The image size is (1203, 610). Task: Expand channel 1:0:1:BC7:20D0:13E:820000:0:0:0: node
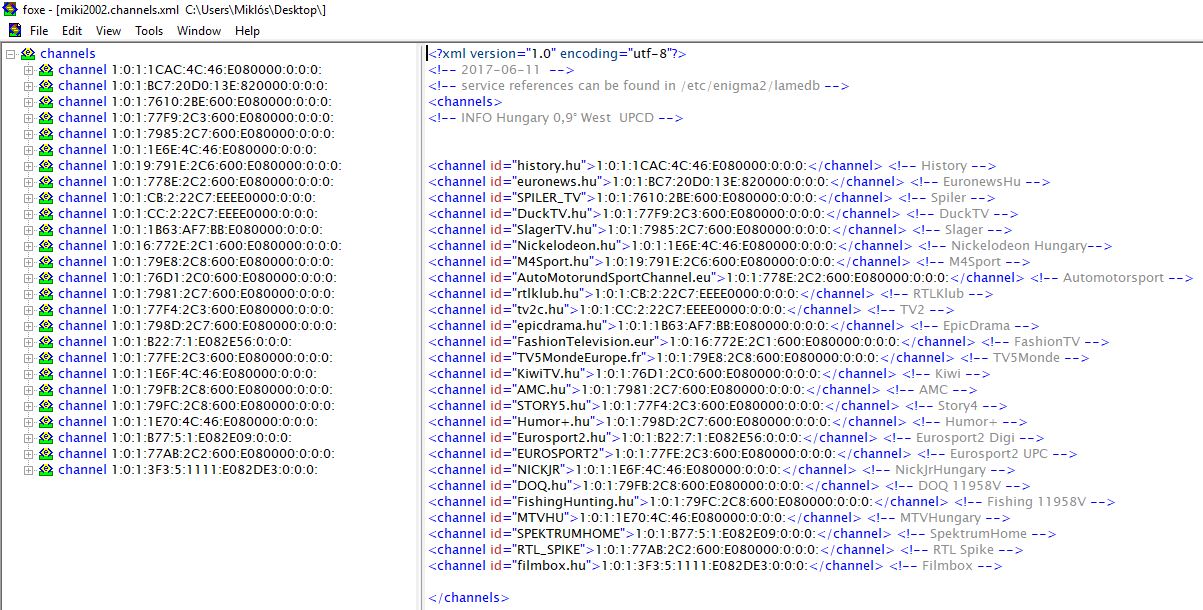click(29, 86)
